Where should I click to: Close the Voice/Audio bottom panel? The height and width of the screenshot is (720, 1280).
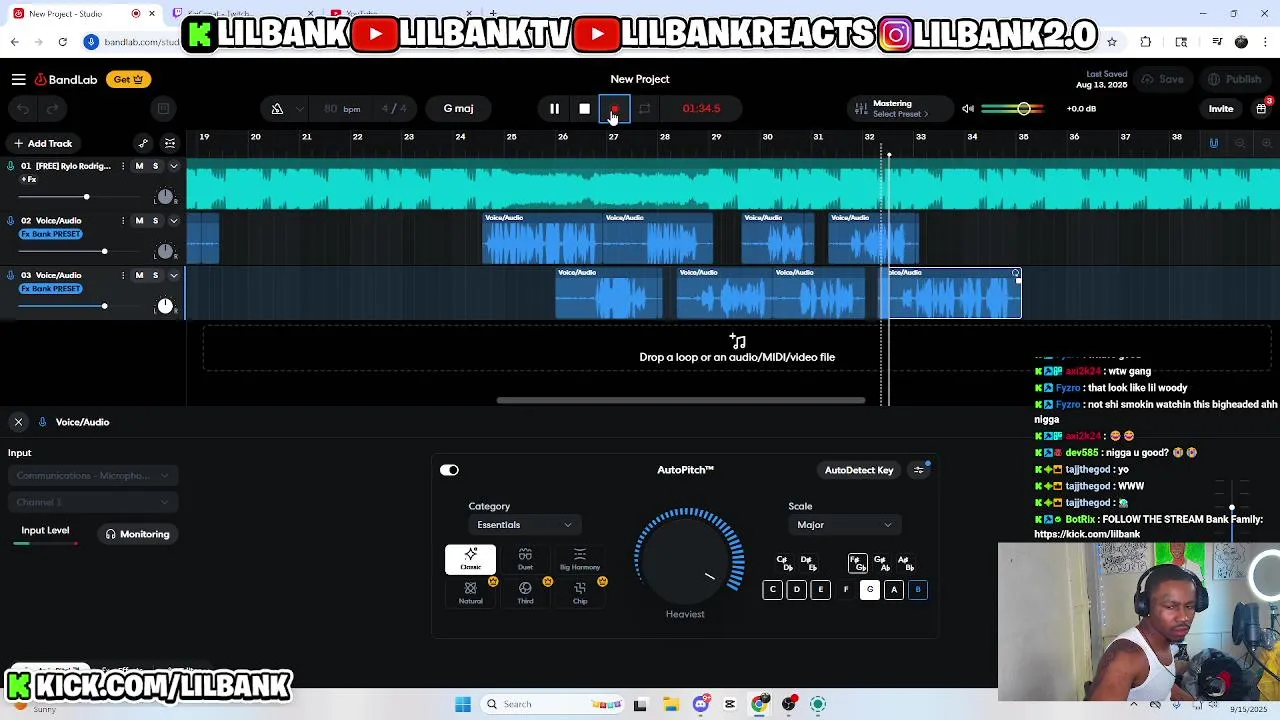pyautogui.click(x=18, y=422)
